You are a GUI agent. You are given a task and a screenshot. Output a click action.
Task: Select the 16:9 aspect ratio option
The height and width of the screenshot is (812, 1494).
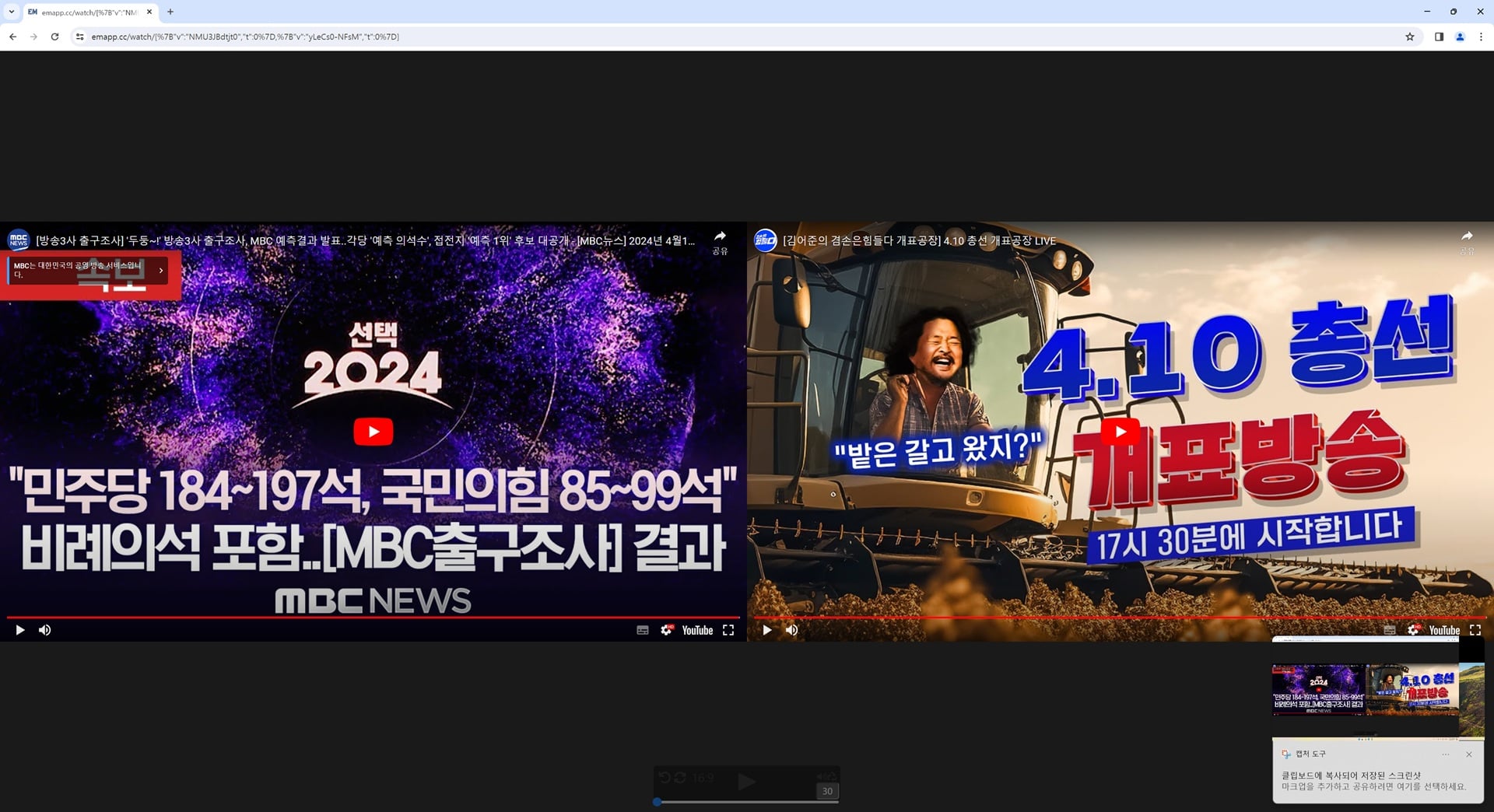tap(703, 778)
